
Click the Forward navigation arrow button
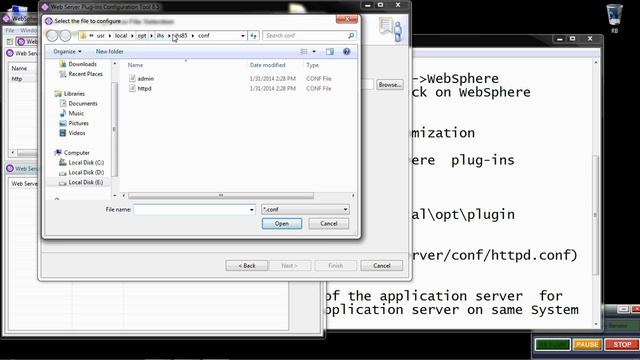(x=65, y=36)
